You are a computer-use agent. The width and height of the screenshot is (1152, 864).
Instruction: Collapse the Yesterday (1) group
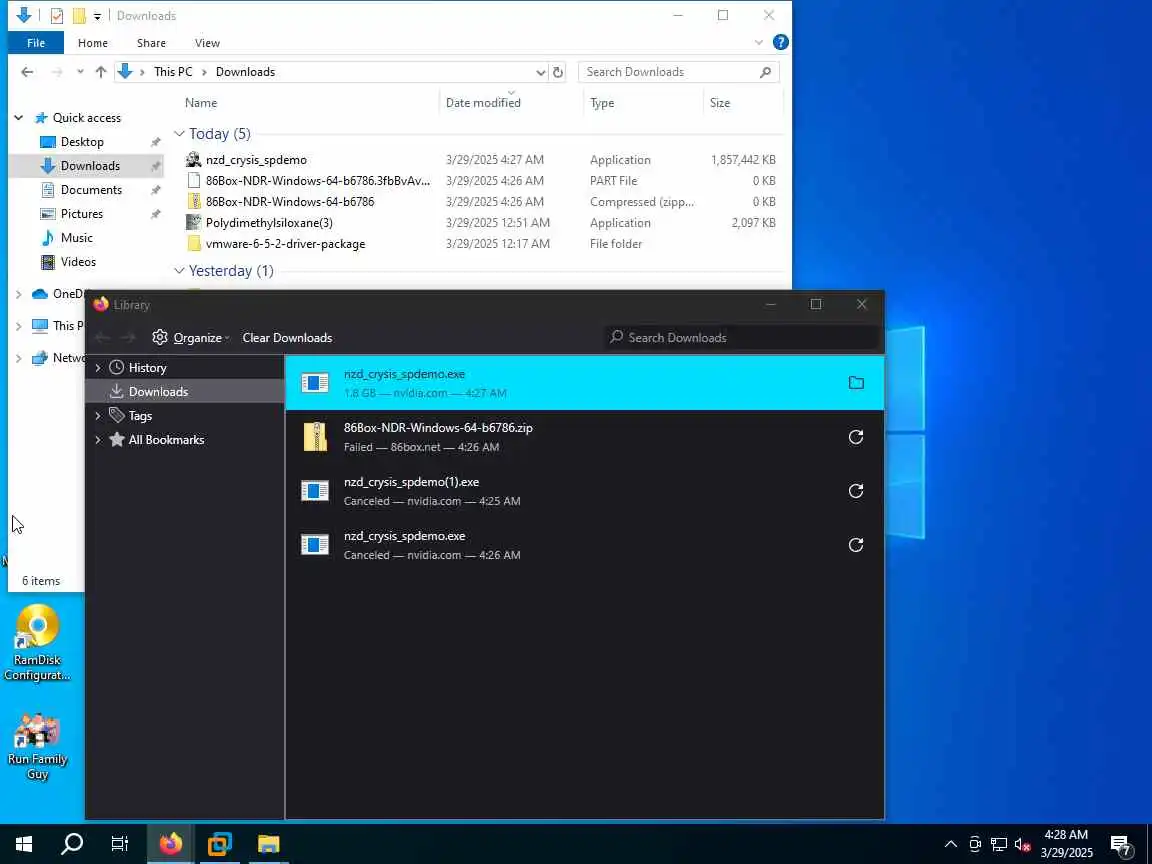(x=179, y=271)
